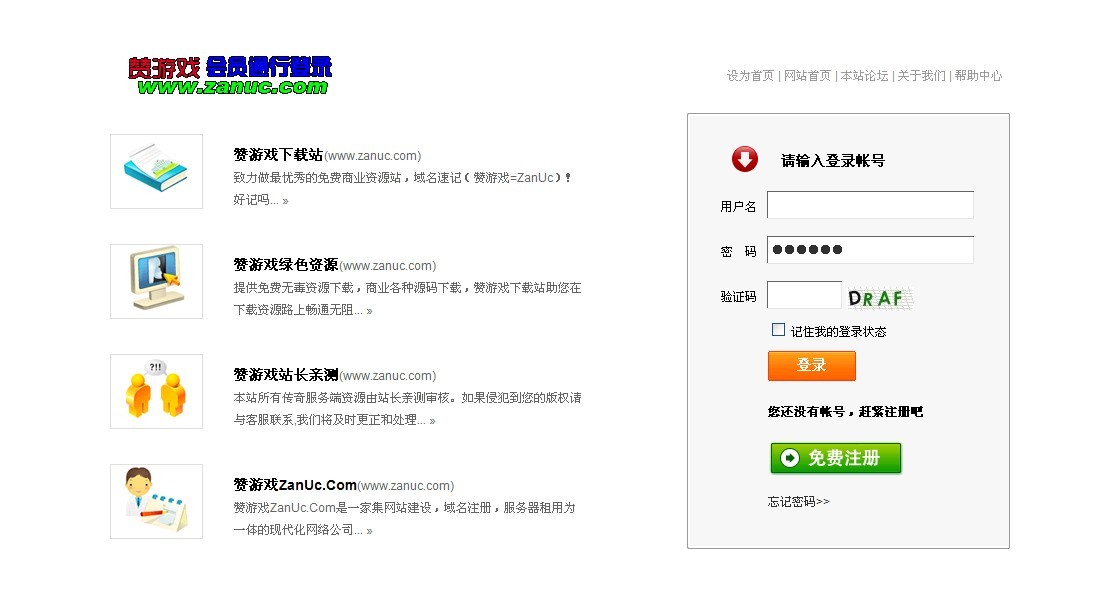Click the computer monitor green resources icon
Image resolution: width=1102 pixels, height=594 pixels.
pos(156,281)
